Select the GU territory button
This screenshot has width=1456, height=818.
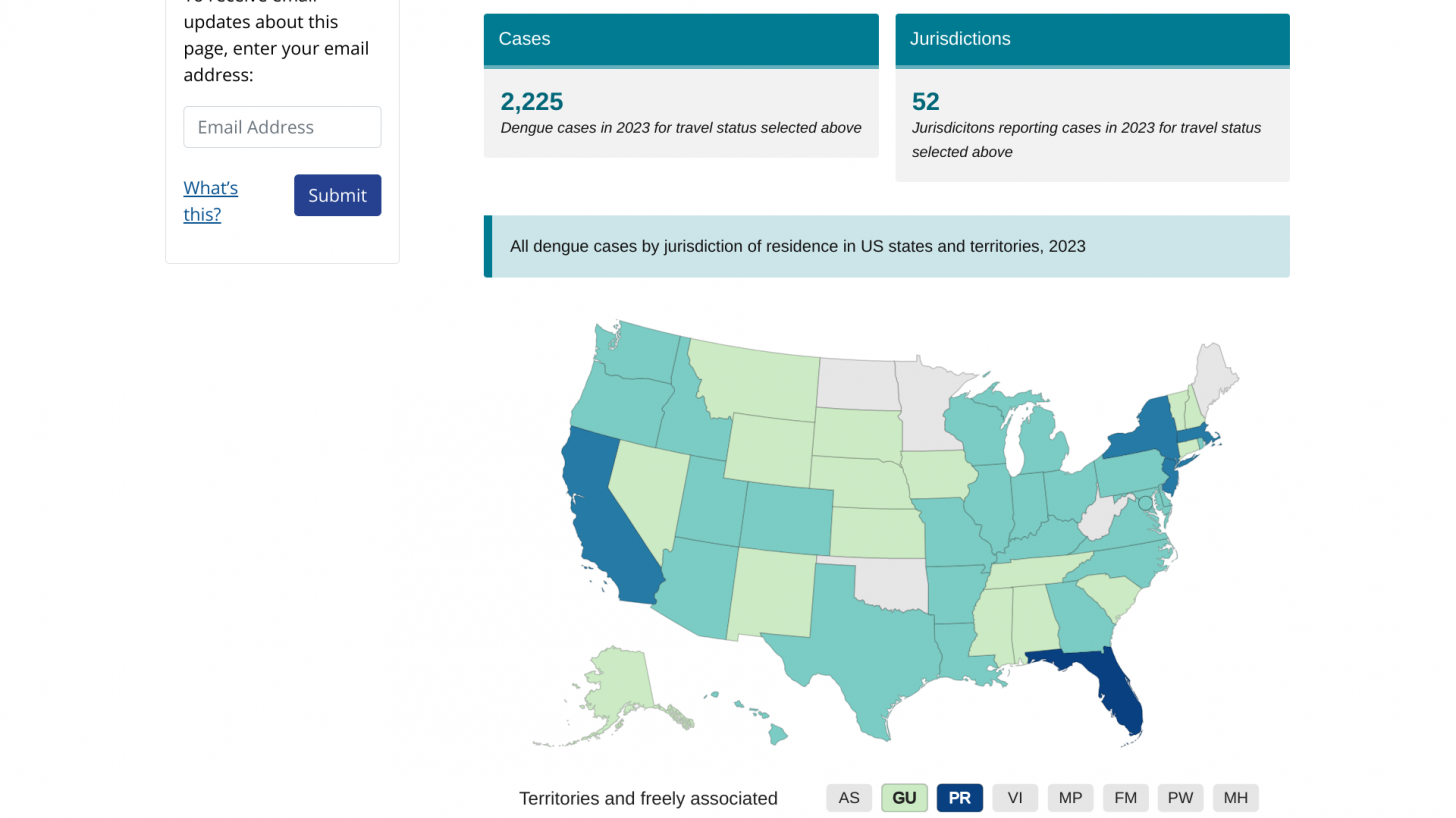(x=904, y=798)
